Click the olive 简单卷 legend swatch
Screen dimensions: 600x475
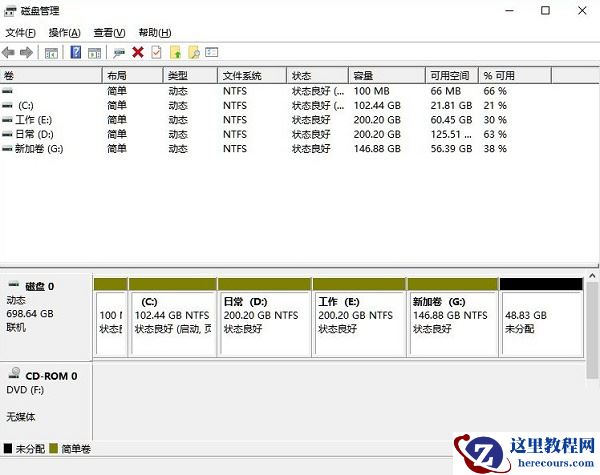tap(54, 448)
